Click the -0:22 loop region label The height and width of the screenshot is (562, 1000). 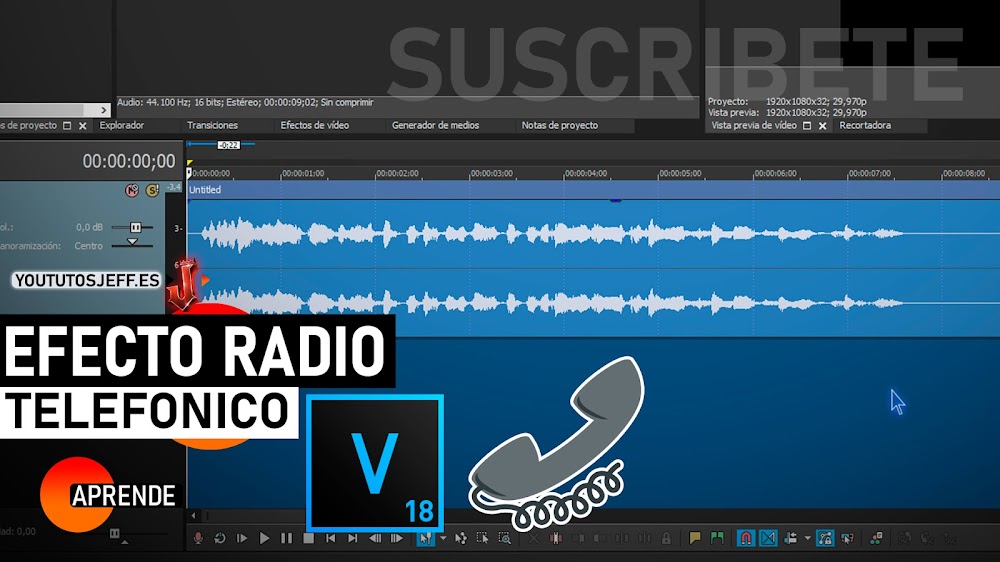tap(228, 145)
